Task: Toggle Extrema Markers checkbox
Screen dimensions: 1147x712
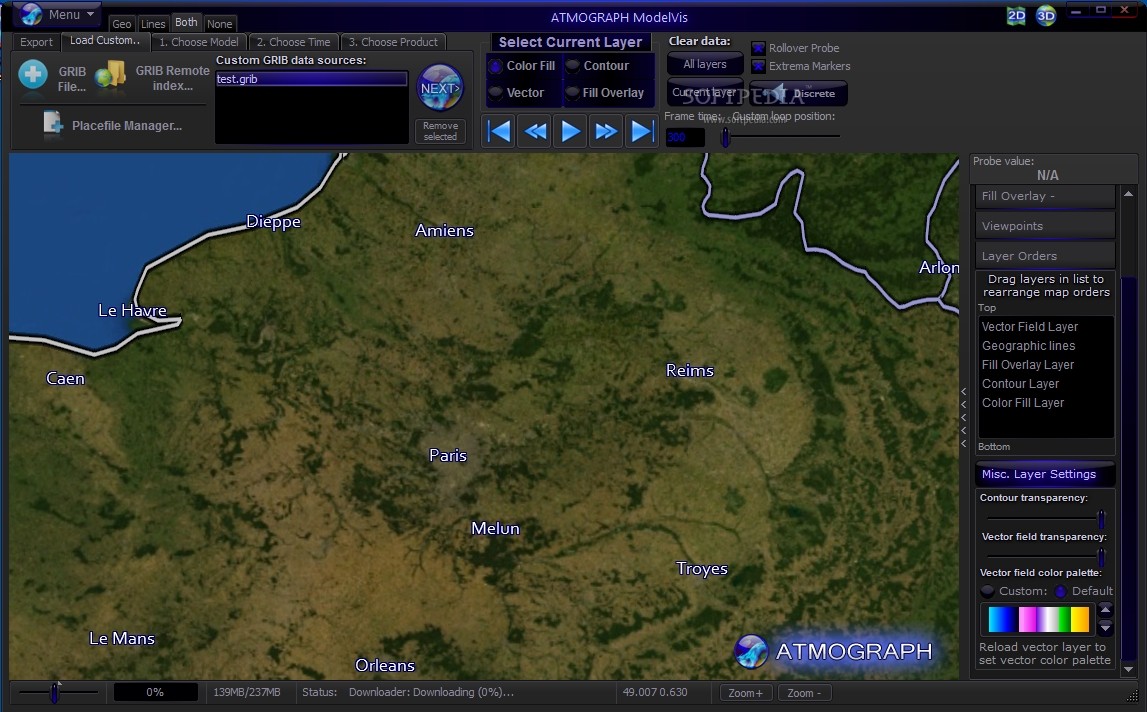Action: click(759, 67)
